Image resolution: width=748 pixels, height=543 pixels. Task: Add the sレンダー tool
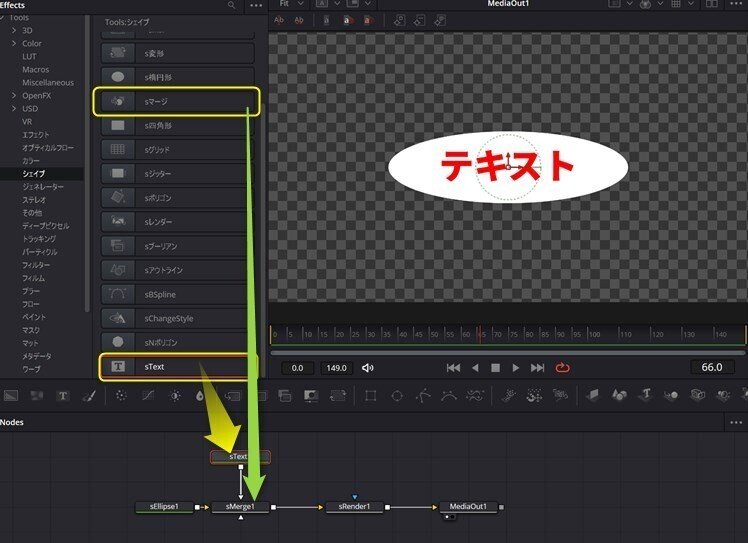point(177,222)
